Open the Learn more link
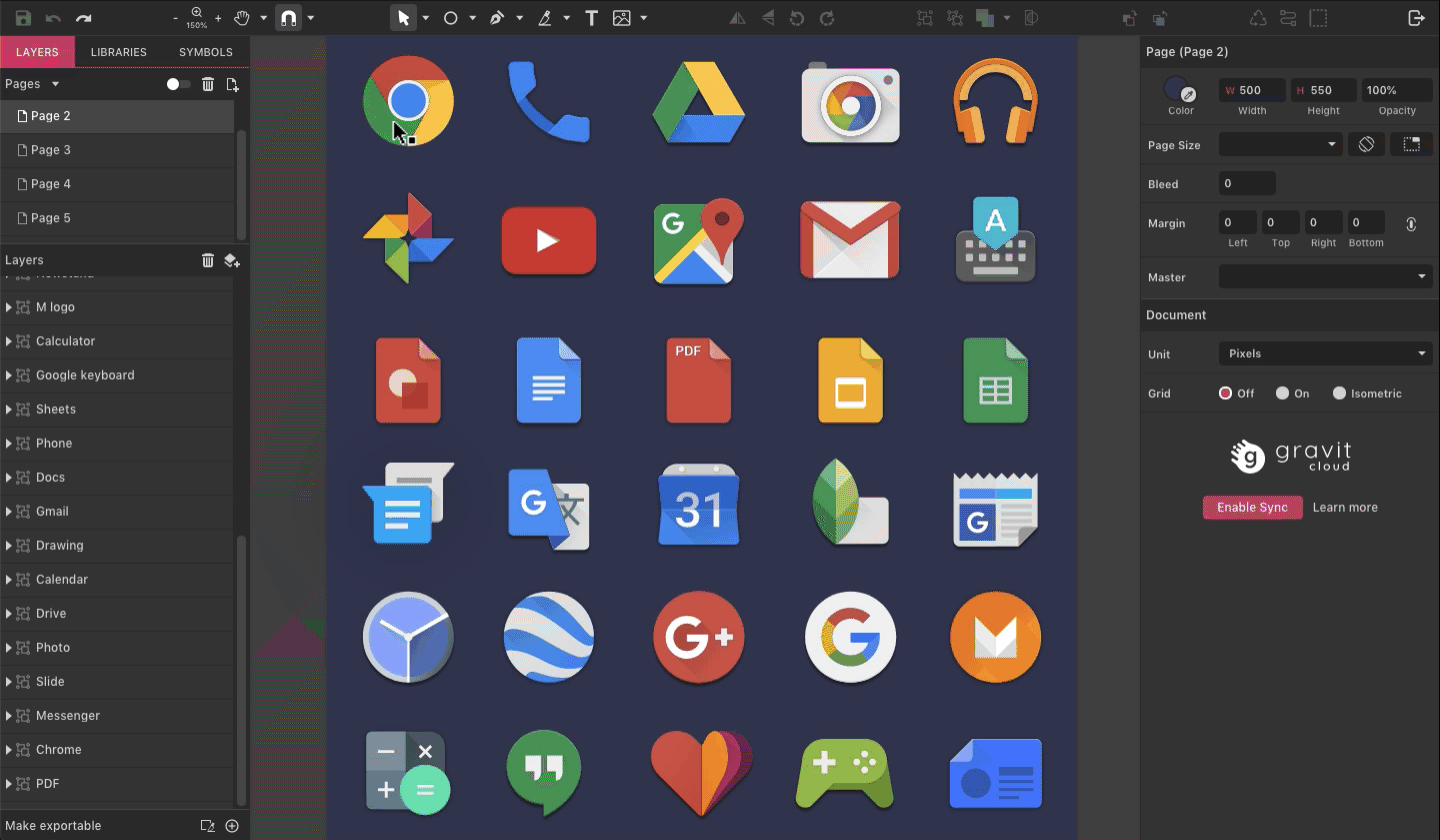 tap(1345, 507)
